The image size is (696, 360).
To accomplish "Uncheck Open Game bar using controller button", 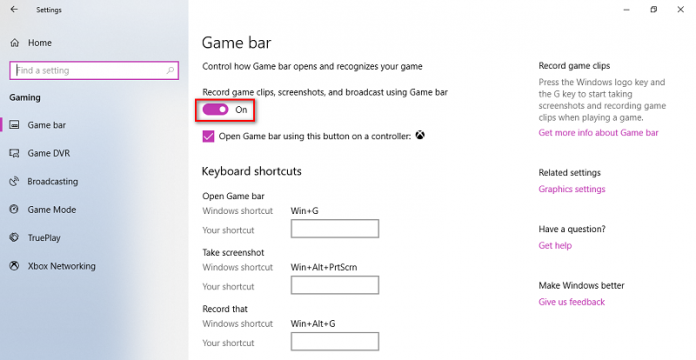I will pyautogui.click(x=208, y=136).
